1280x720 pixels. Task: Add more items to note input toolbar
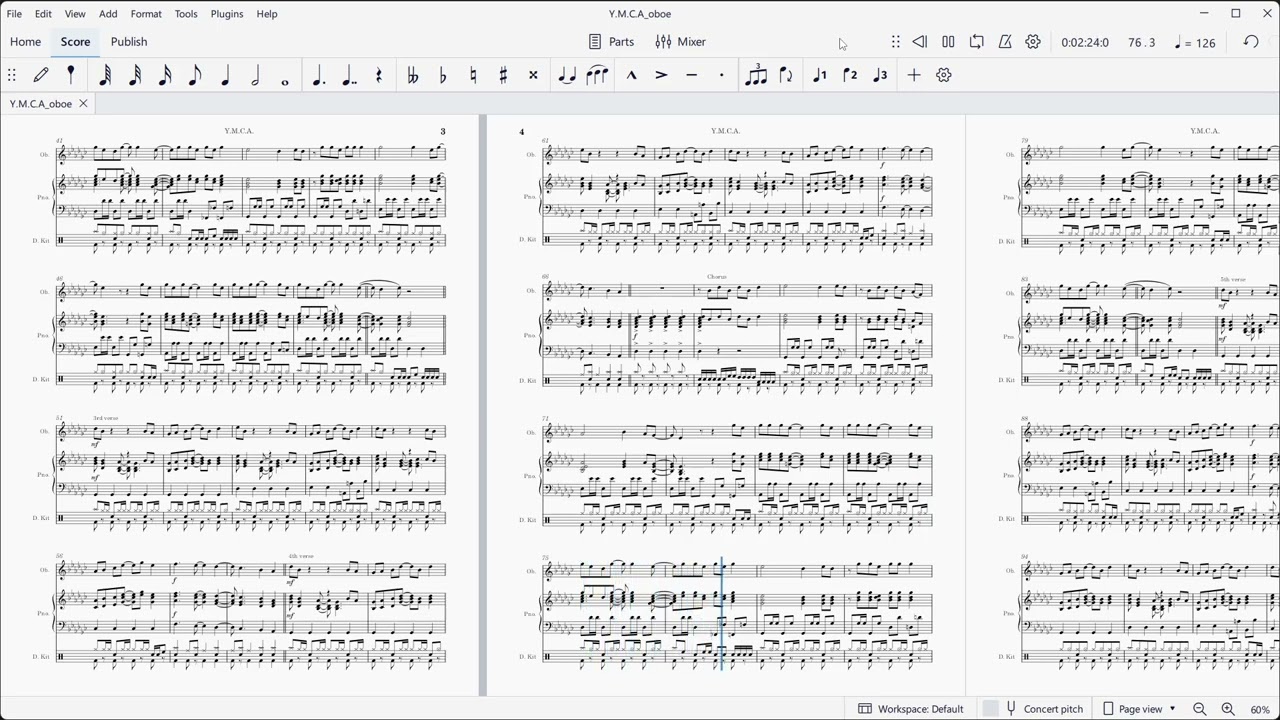[914, 75]
